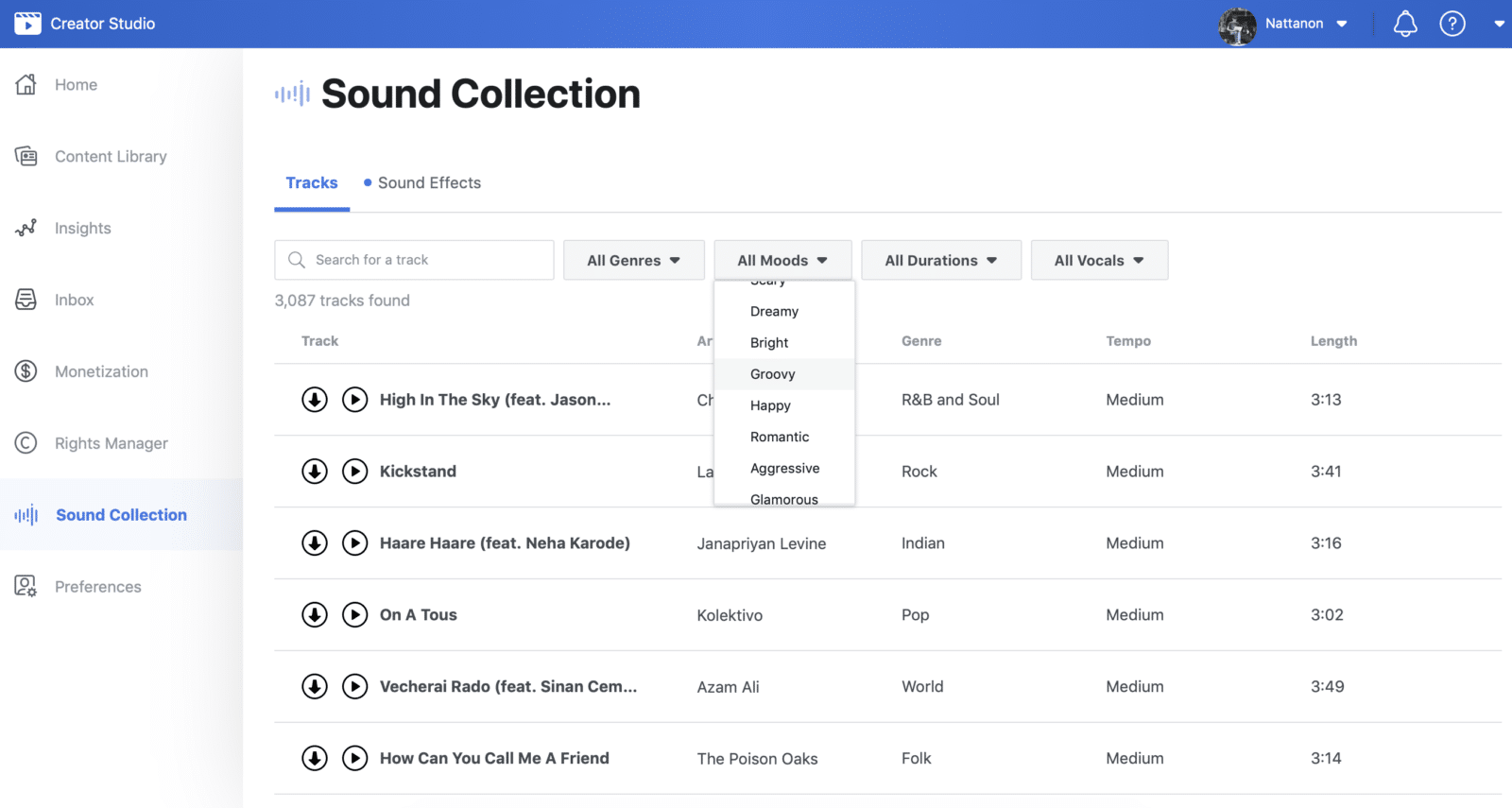Open notifications bell icon

click(x=1405, y=24)
